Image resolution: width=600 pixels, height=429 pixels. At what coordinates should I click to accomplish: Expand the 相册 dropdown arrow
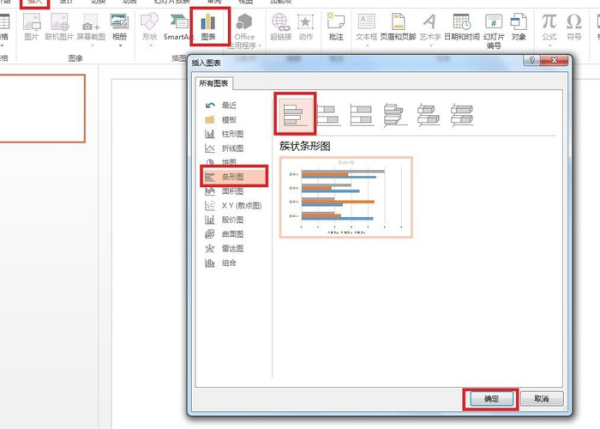(120, 46)
